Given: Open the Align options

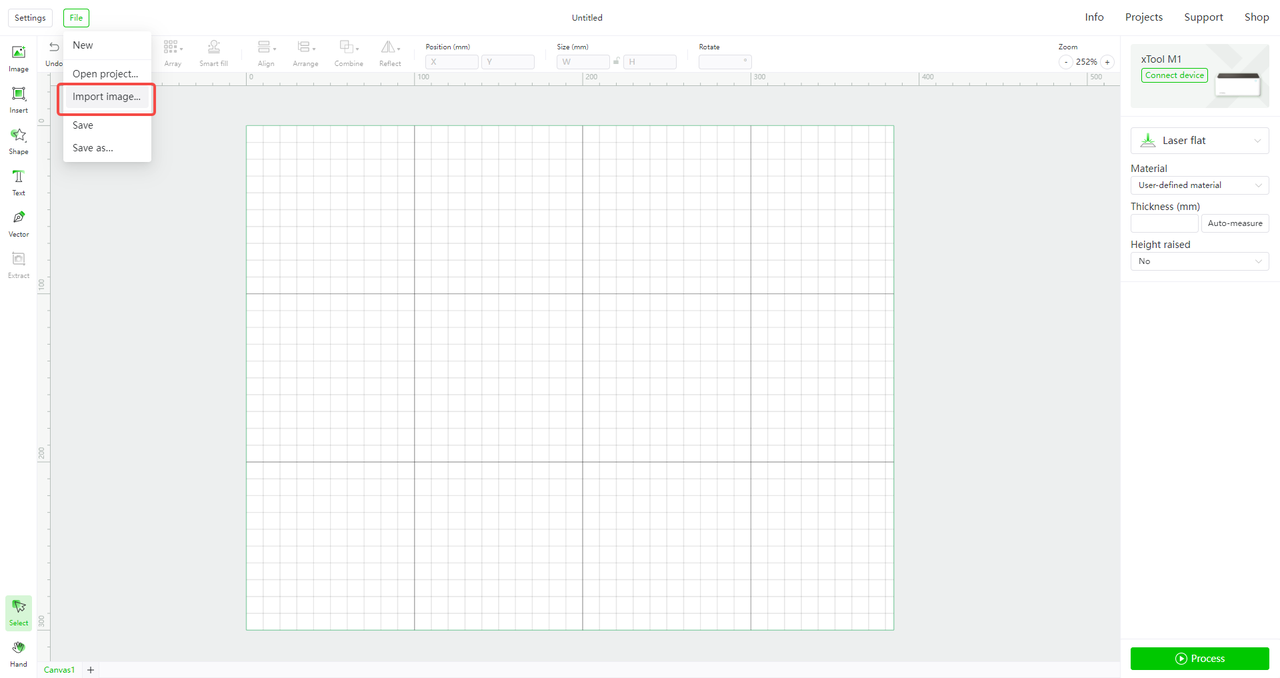Looking at the screenshot, I should [265, 52].
